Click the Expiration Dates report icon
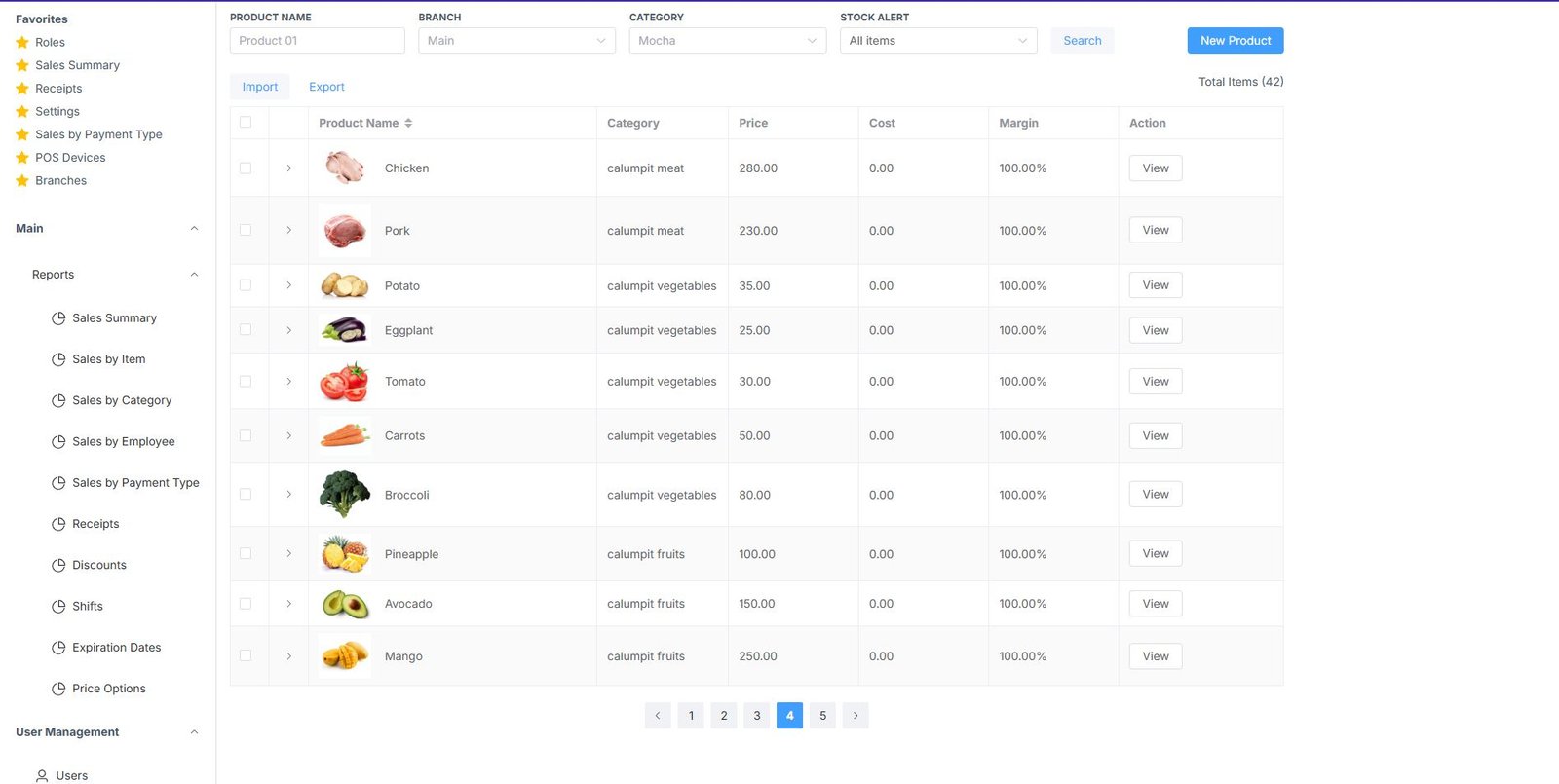1559x784 pixels. coord(58,648)
